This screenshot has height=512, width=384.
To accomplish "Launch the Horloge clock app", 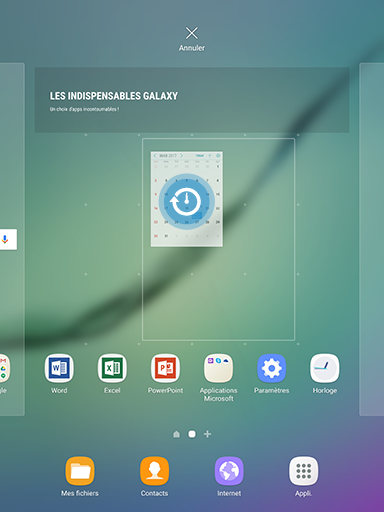I will click(325, 368).
